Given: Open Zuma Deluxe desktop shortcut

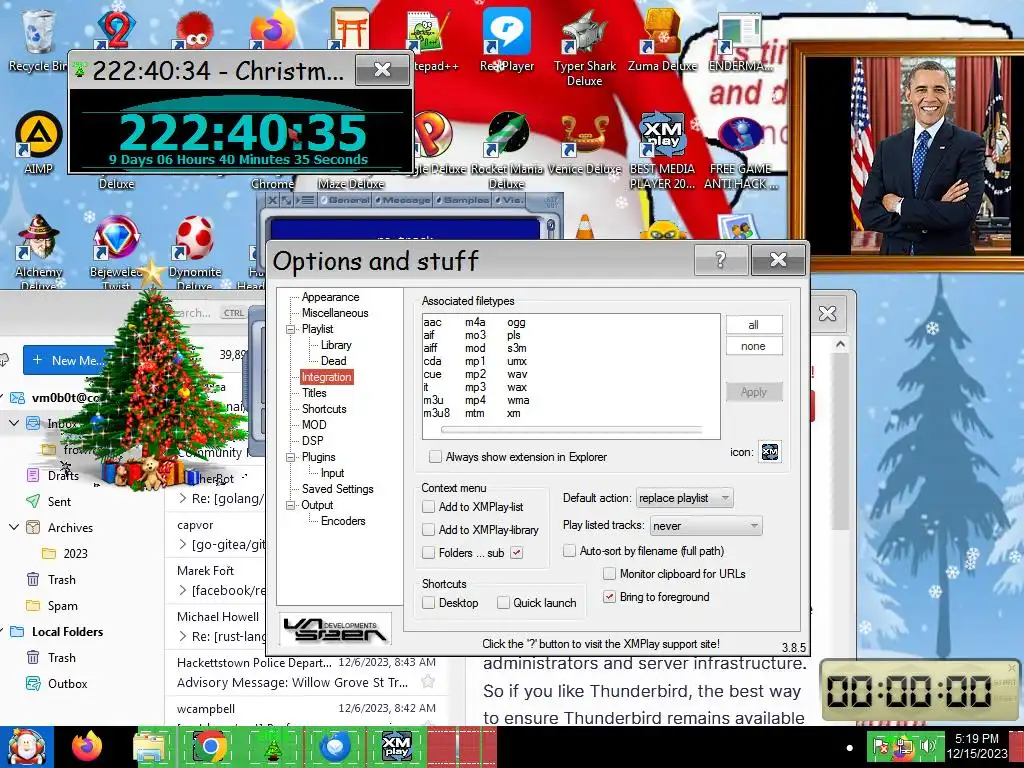Looking at the screenshot, I should point(662,39).
